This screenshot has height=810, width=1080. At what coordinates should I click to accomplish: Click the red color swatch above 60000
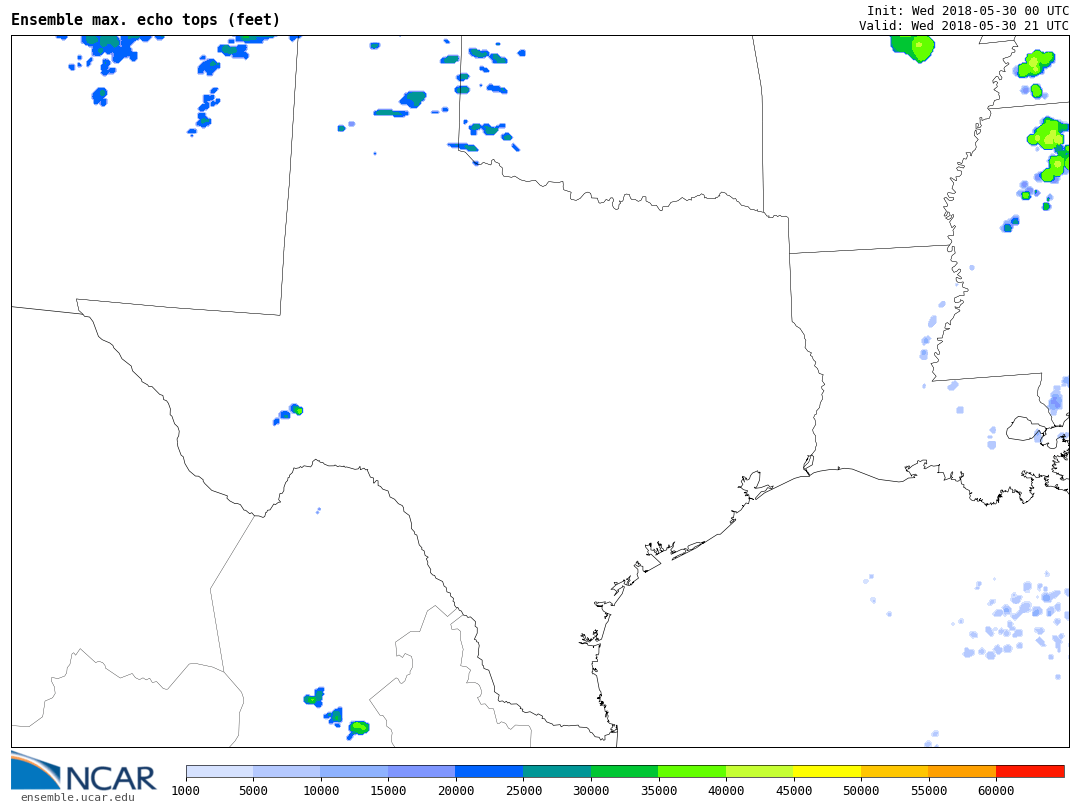coord(1030,771)
